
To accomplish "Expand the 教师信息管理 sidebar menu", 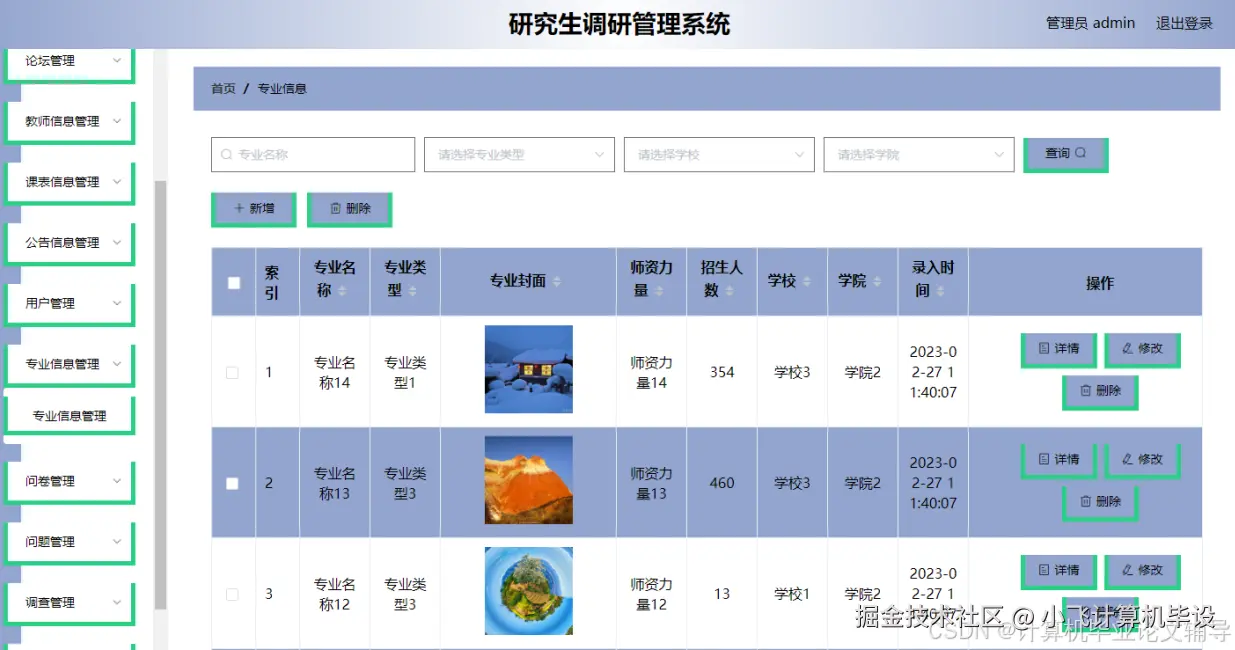I will click(69, 122).
